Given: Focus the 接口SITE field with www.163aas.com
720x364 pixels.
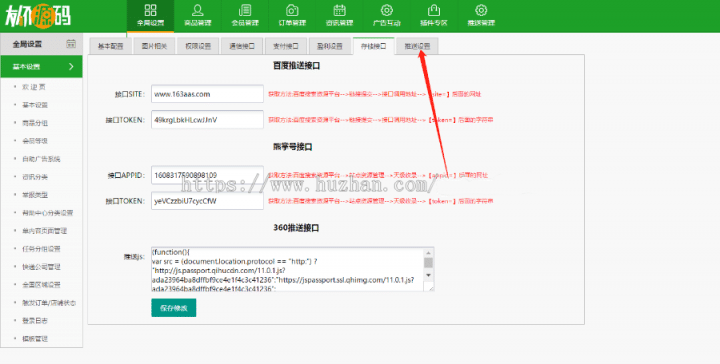Looking at the screenshot, I should pyautogui.click(x=208, y=94).
